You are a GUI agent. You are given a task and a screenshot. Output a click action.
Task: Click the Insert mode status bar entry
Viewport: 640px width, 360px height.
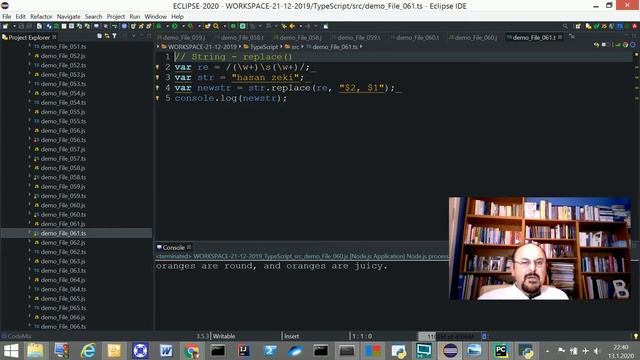(291, 336)
